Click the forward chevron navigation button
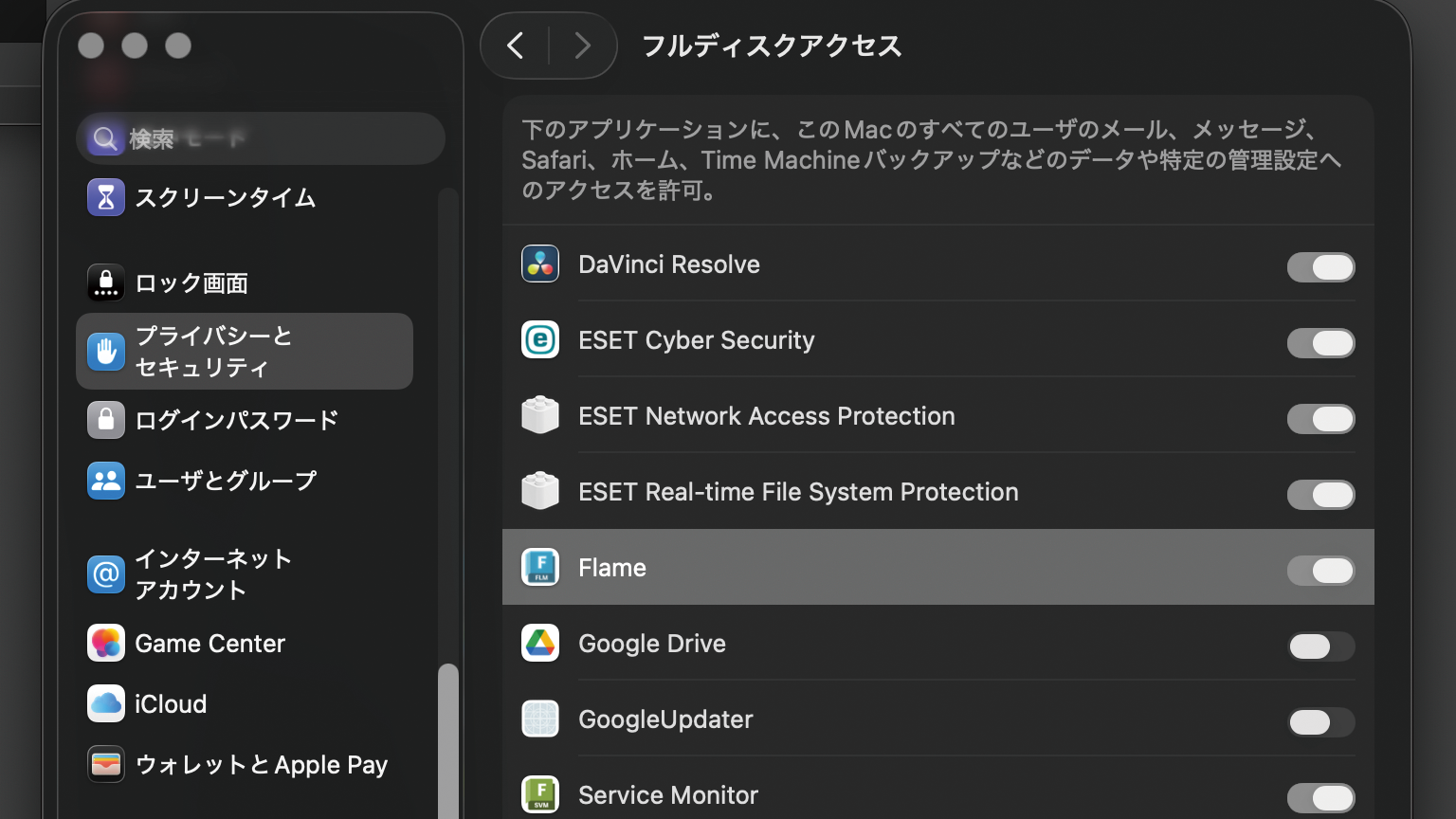1456x819 pixels. (x=582, y=45)
